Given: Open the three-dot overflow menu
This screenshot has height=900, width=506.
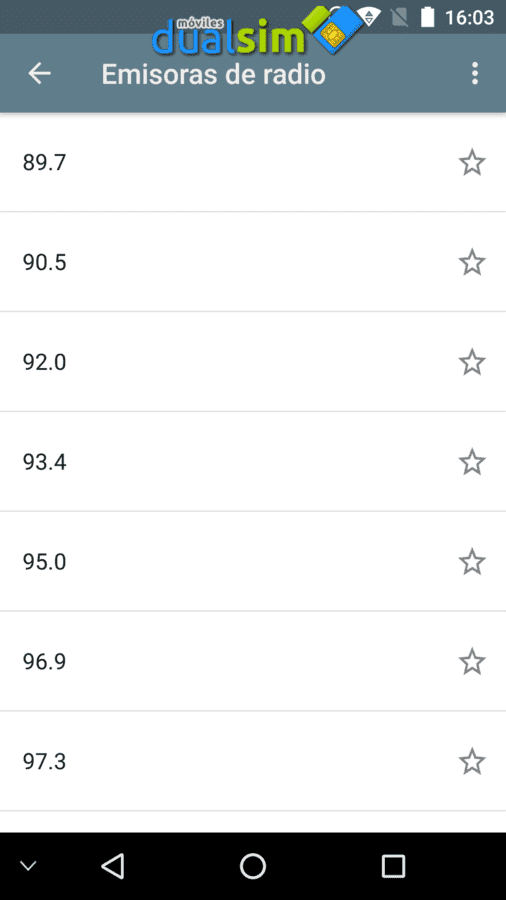Looking at the screenshot, I should 474,73.
